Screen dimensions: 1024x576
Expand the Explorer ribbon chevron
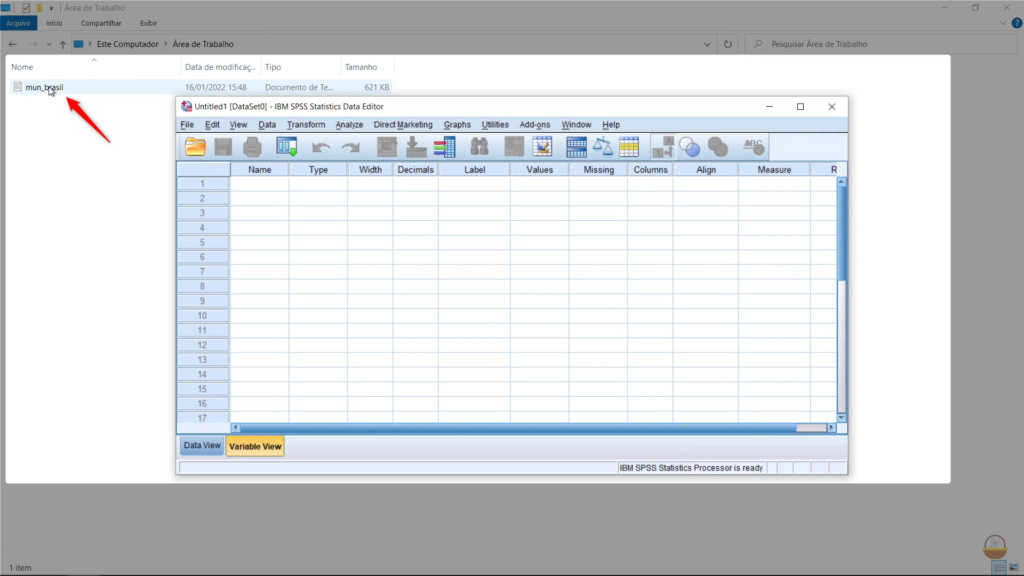[1002, 23]
